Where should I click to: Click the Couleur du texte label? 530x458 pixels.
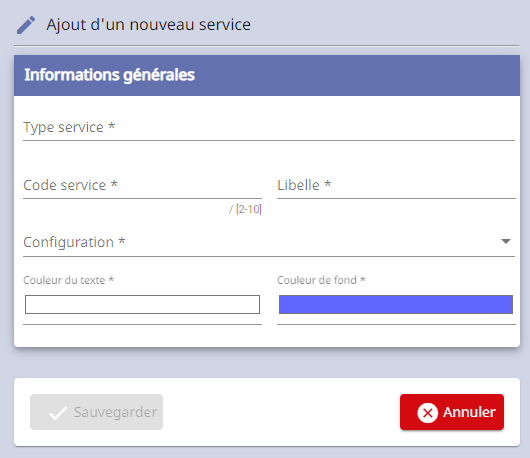click(x=68, y=280)
